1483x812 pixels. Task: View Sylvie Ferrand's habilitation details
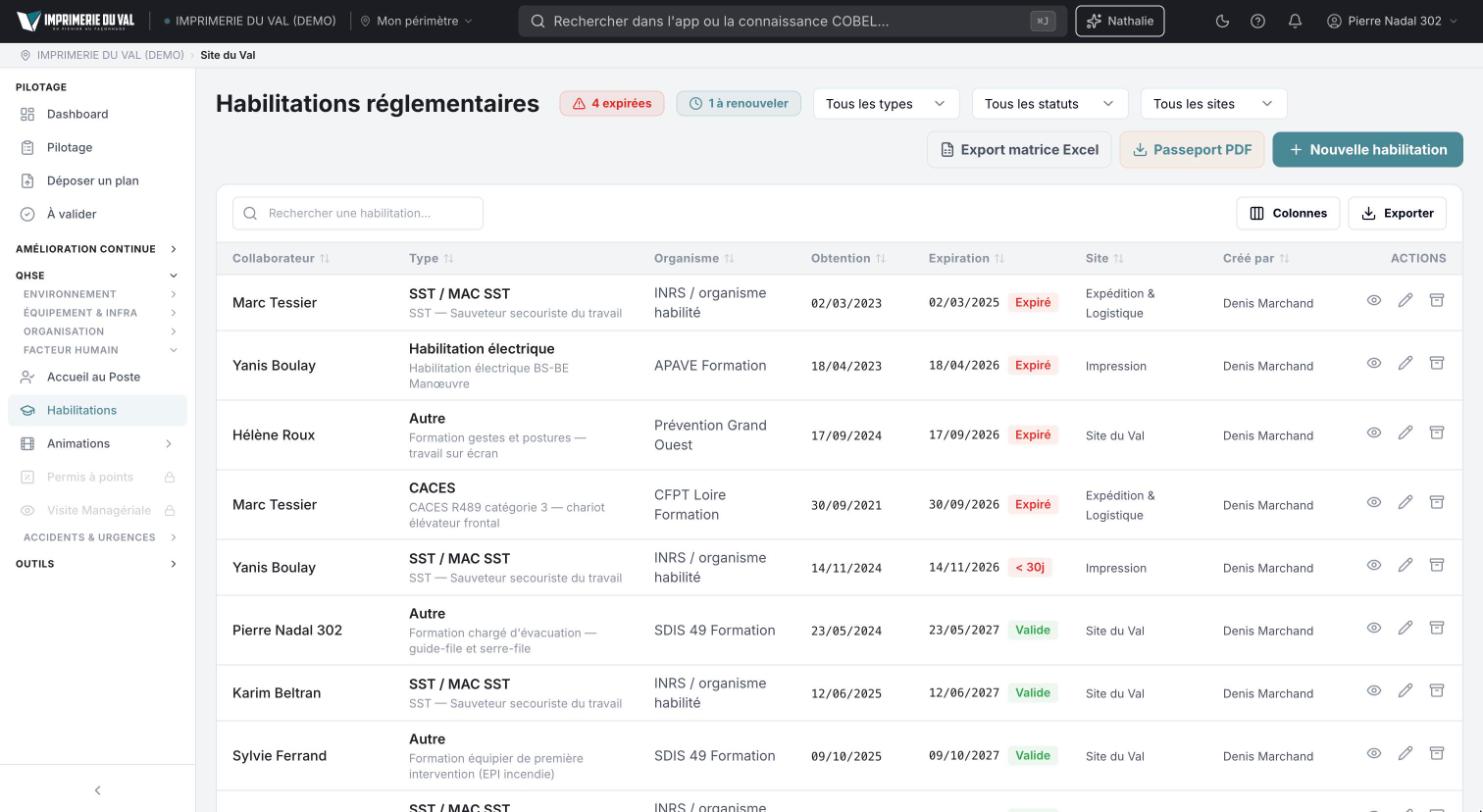1374,753
